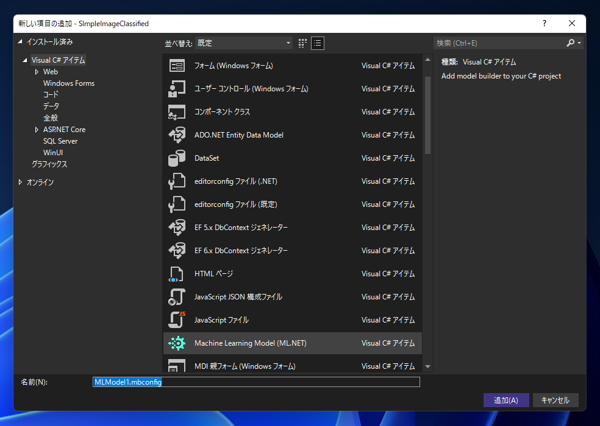600x426 pixels.
Task: Select the Windows Form item icon
Action: (x=177, y=66)
